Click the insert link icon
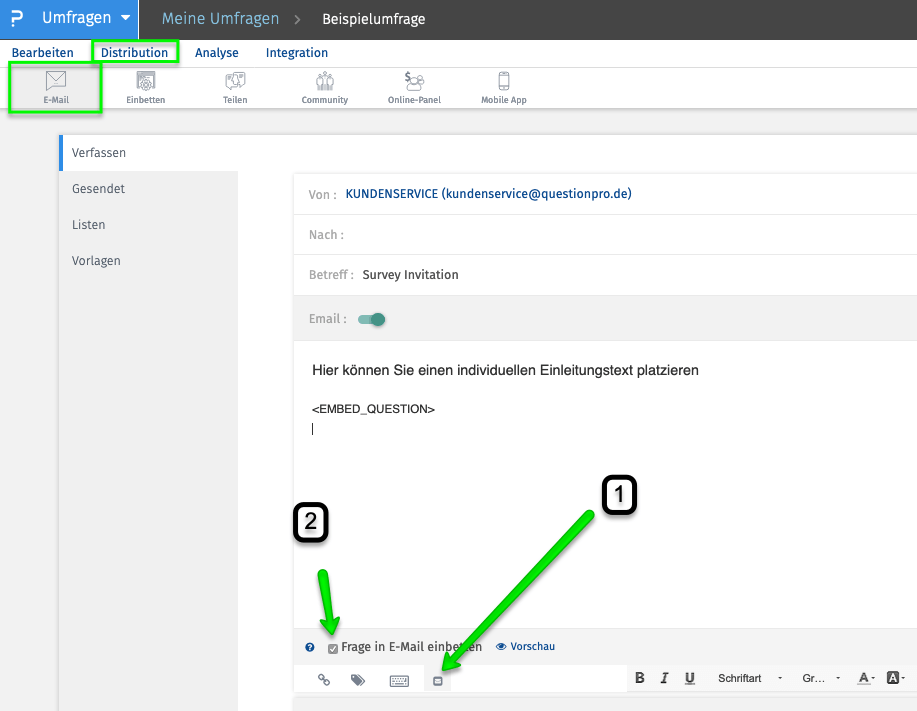This screenshot has height=711, width=917. coord(323,679)
